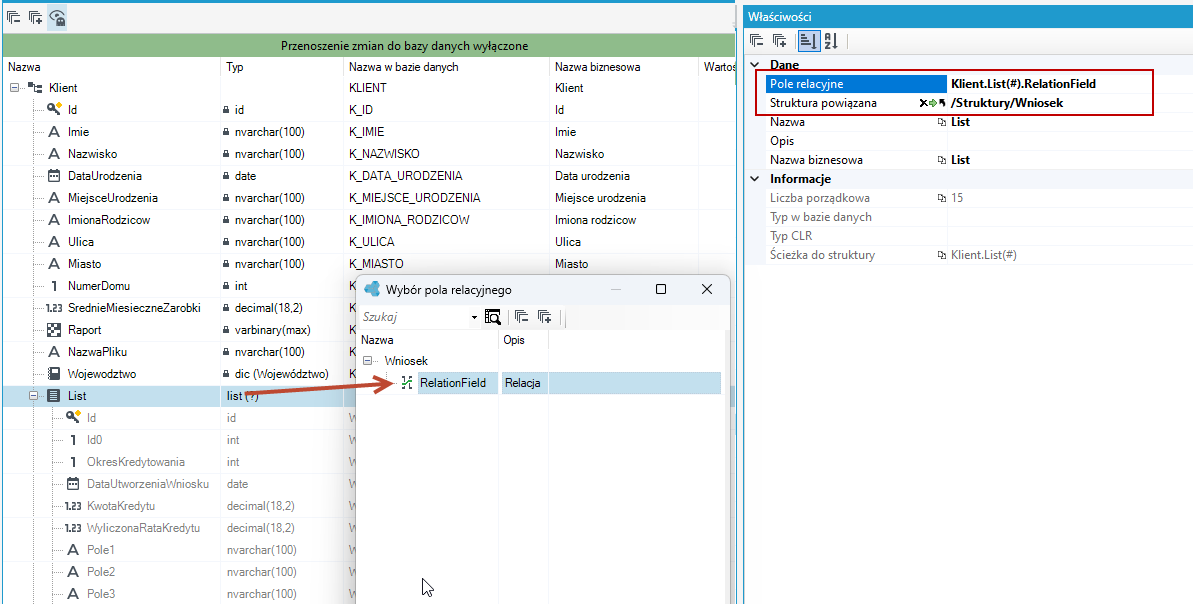Sort properties alphabetically with A-Z button

tap(831, 40)
